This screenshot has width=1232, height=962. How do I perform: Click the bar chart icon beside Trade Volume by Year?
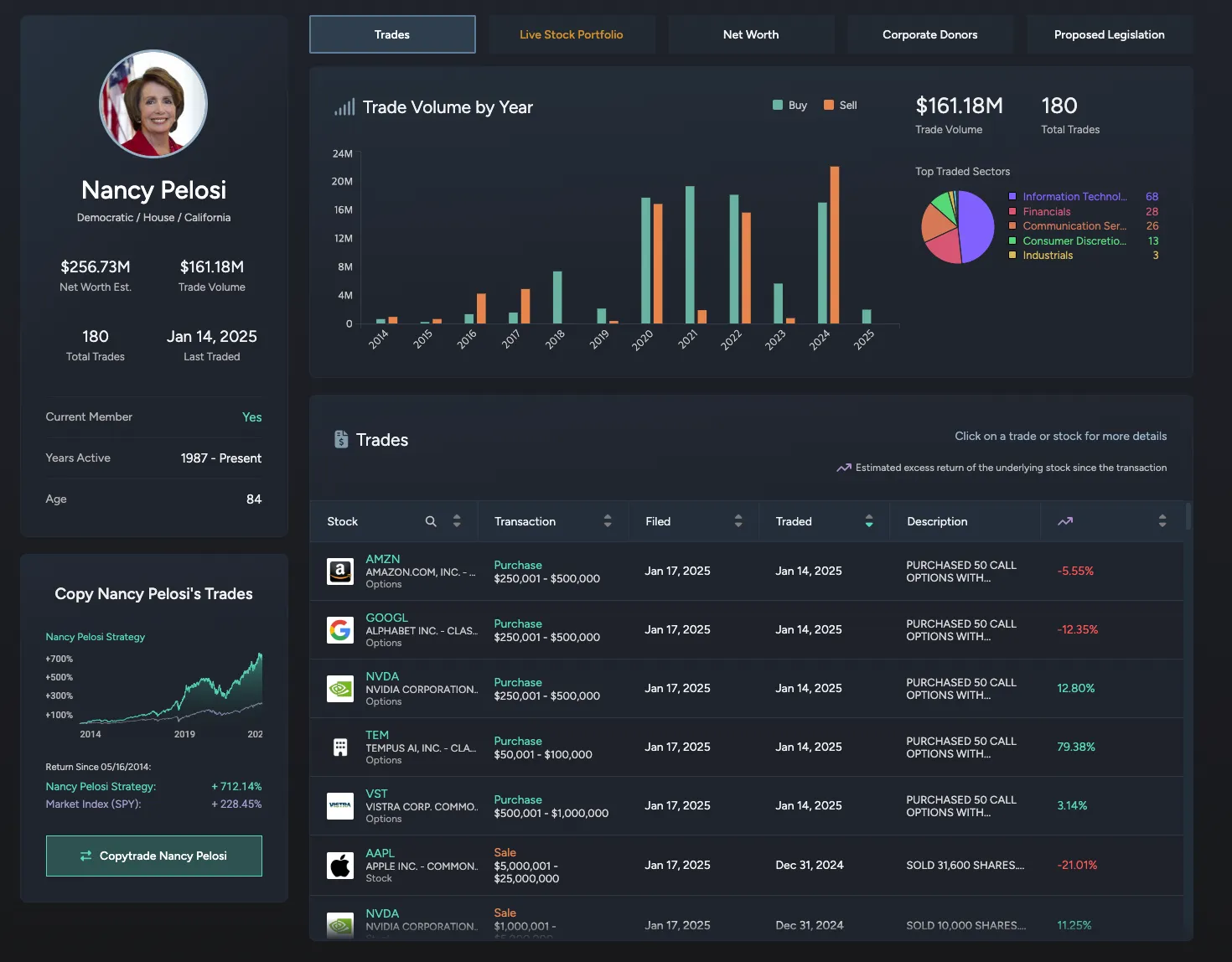(344, 107)
